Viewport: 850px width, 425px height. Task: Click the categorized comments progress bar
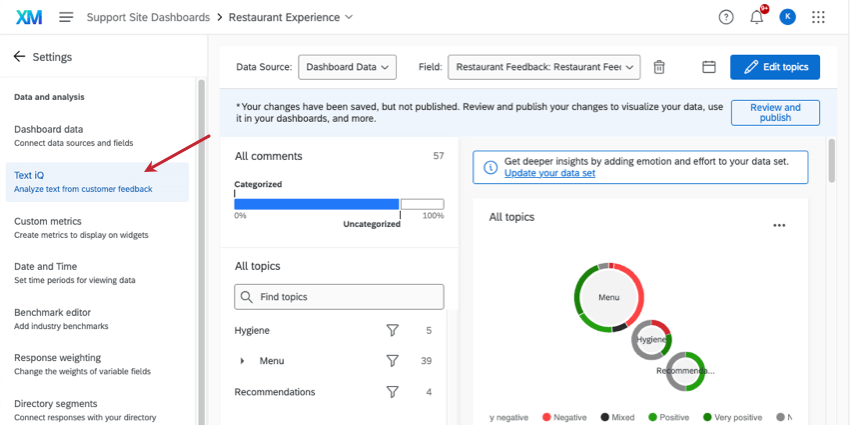tap(316, 203)
